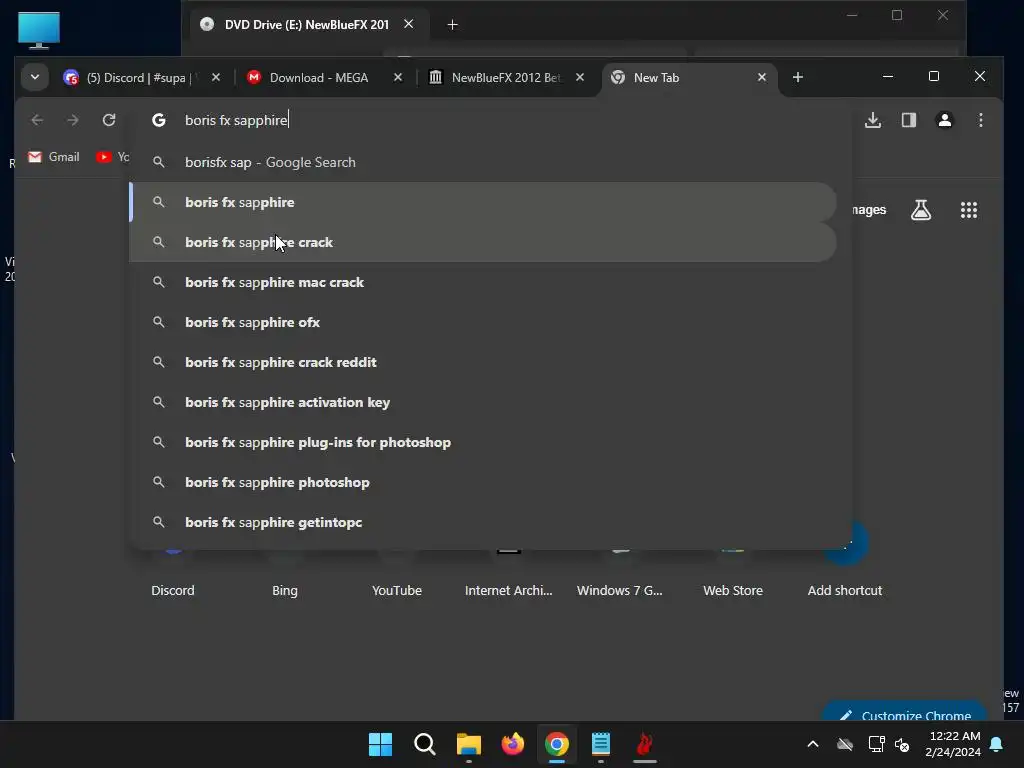
Task: Open the Gmail bookmark
Action: tap(54, 157)
